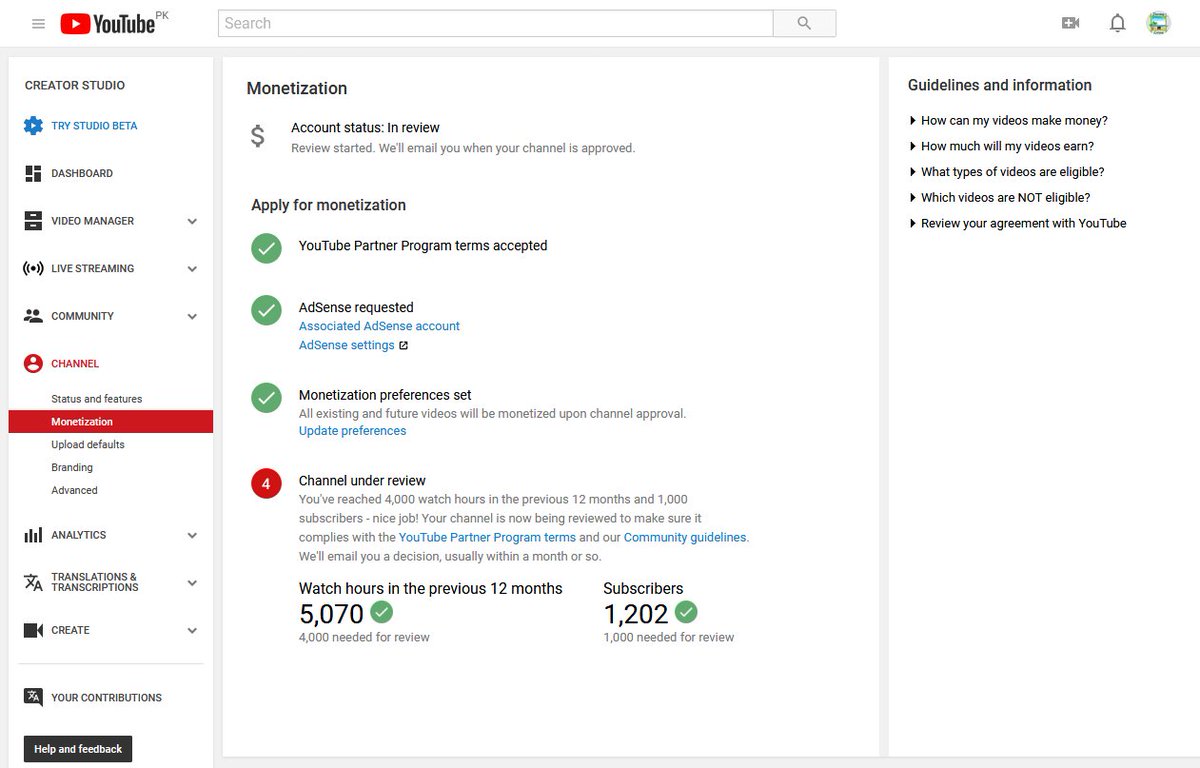
Task: Open Upload defaults settings
Action: pyautogui.click(x=88, y=445)
